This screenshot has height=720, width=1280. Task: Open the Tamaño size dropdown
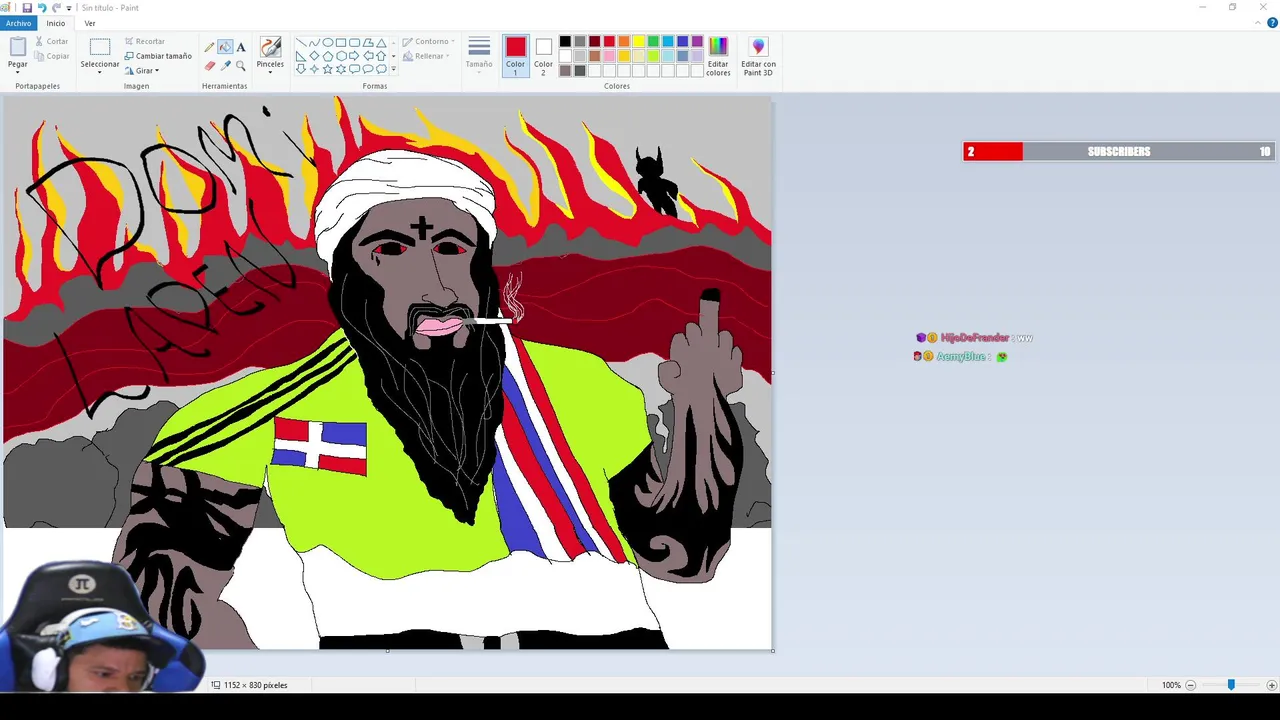(479, 54)
